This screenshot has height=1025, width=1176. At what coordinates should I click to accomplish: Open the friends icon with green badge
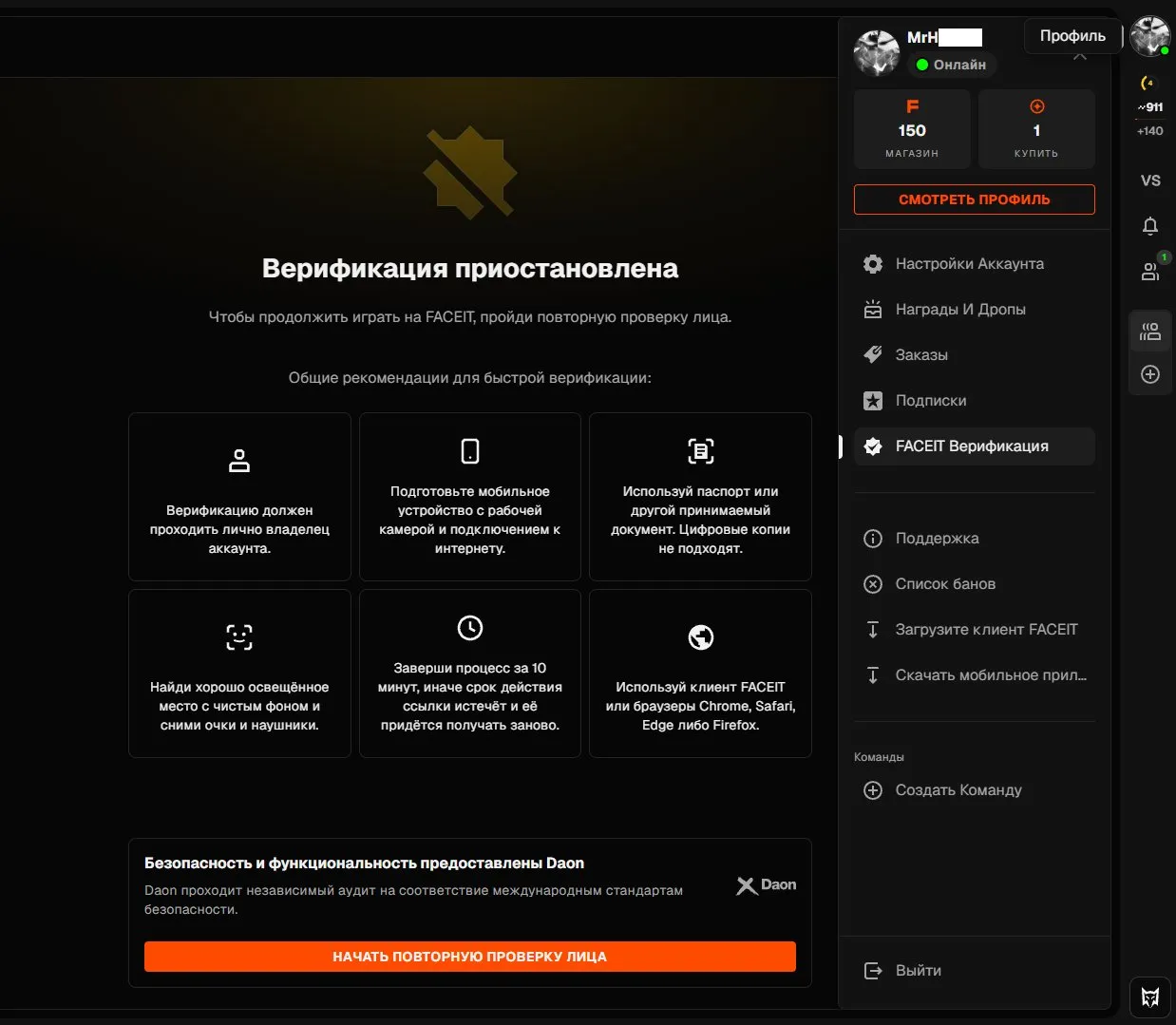point(1150,272)
